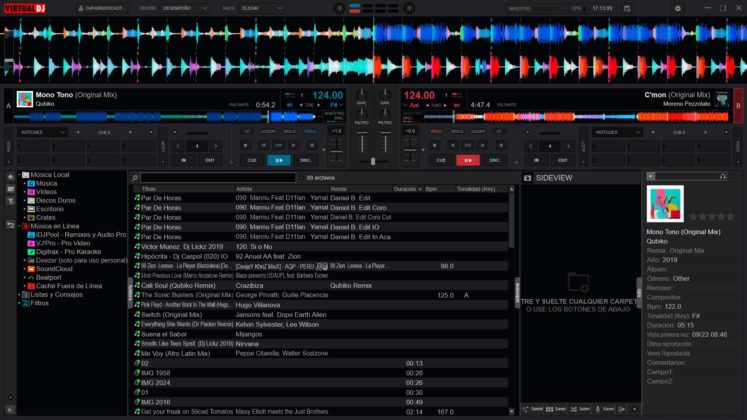Open the sideview options dropdown arrow

(x=634, y=409)
